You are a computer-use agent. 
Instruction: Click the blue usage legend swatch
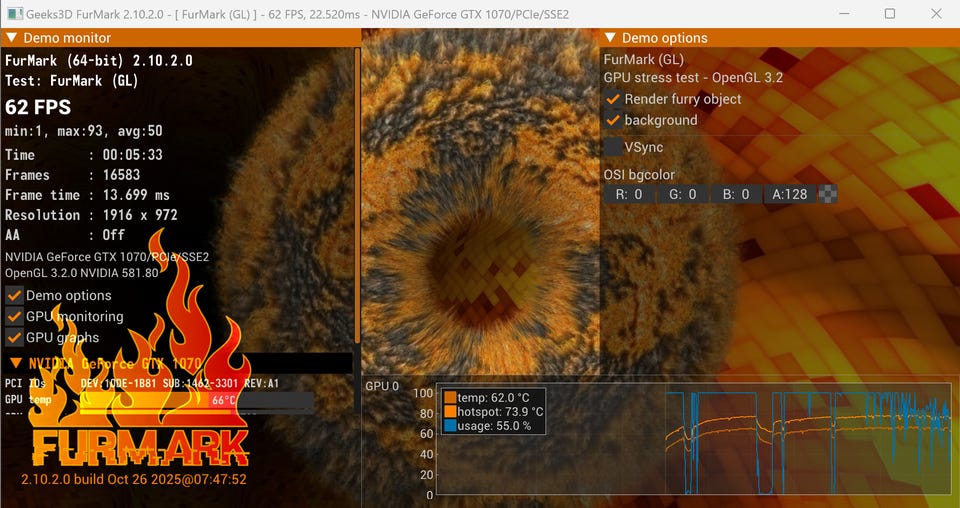(451, 426)
